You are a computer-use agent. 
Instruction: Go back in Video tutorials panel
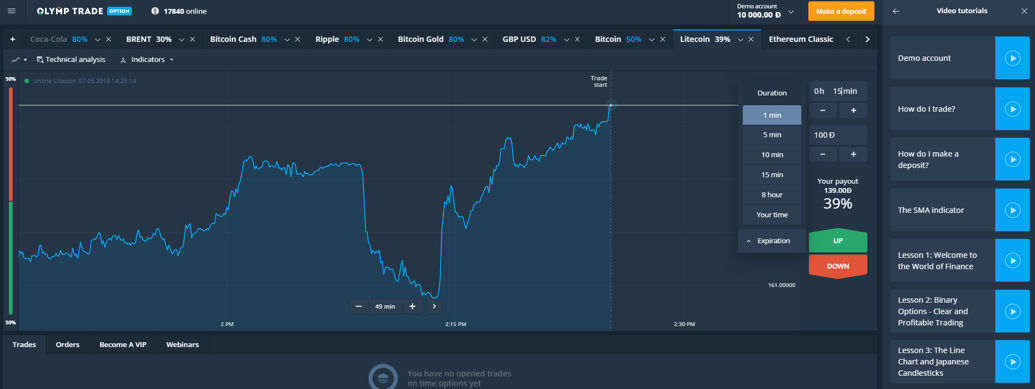click(x=896, y=11)
